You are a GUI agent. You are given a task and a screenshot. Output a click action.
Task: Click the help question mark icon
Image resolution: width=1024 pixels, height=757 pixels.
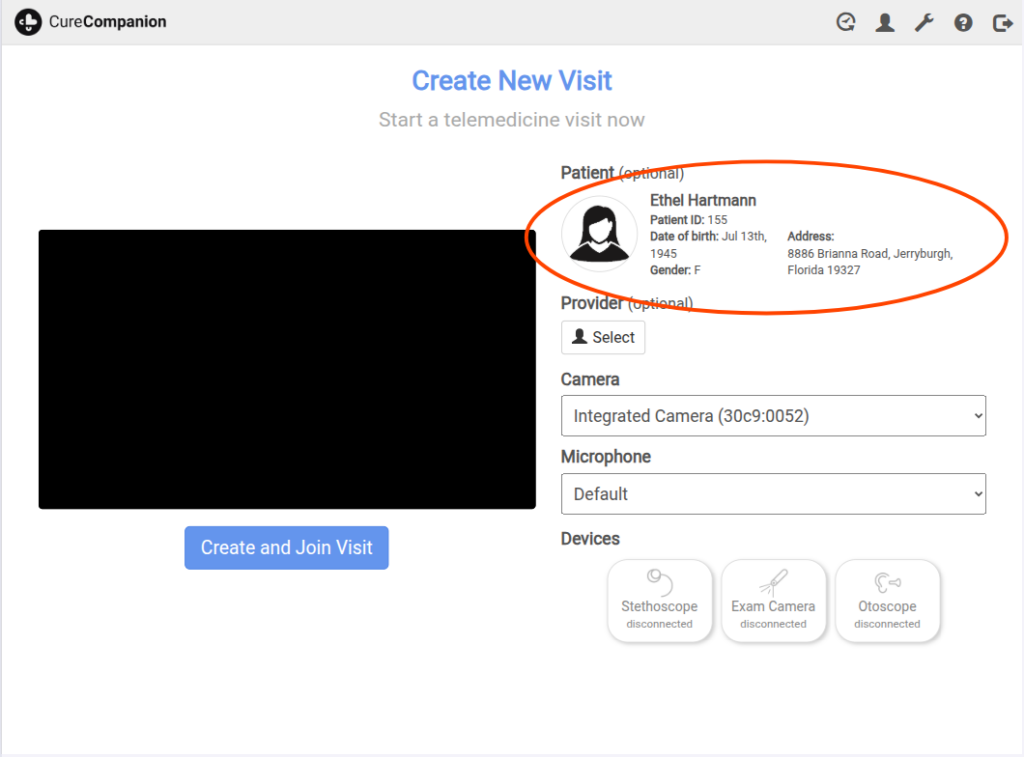pyautogui.click(x=963, y=22)
